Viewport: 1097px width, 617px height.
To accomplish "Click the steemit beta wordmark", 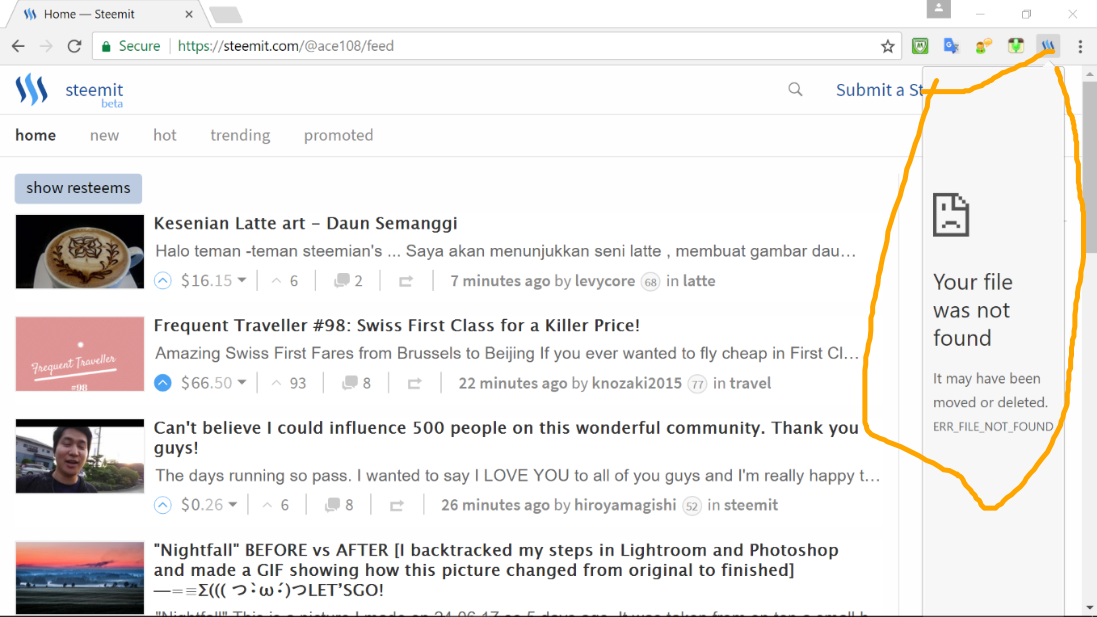I will point(94,94).
